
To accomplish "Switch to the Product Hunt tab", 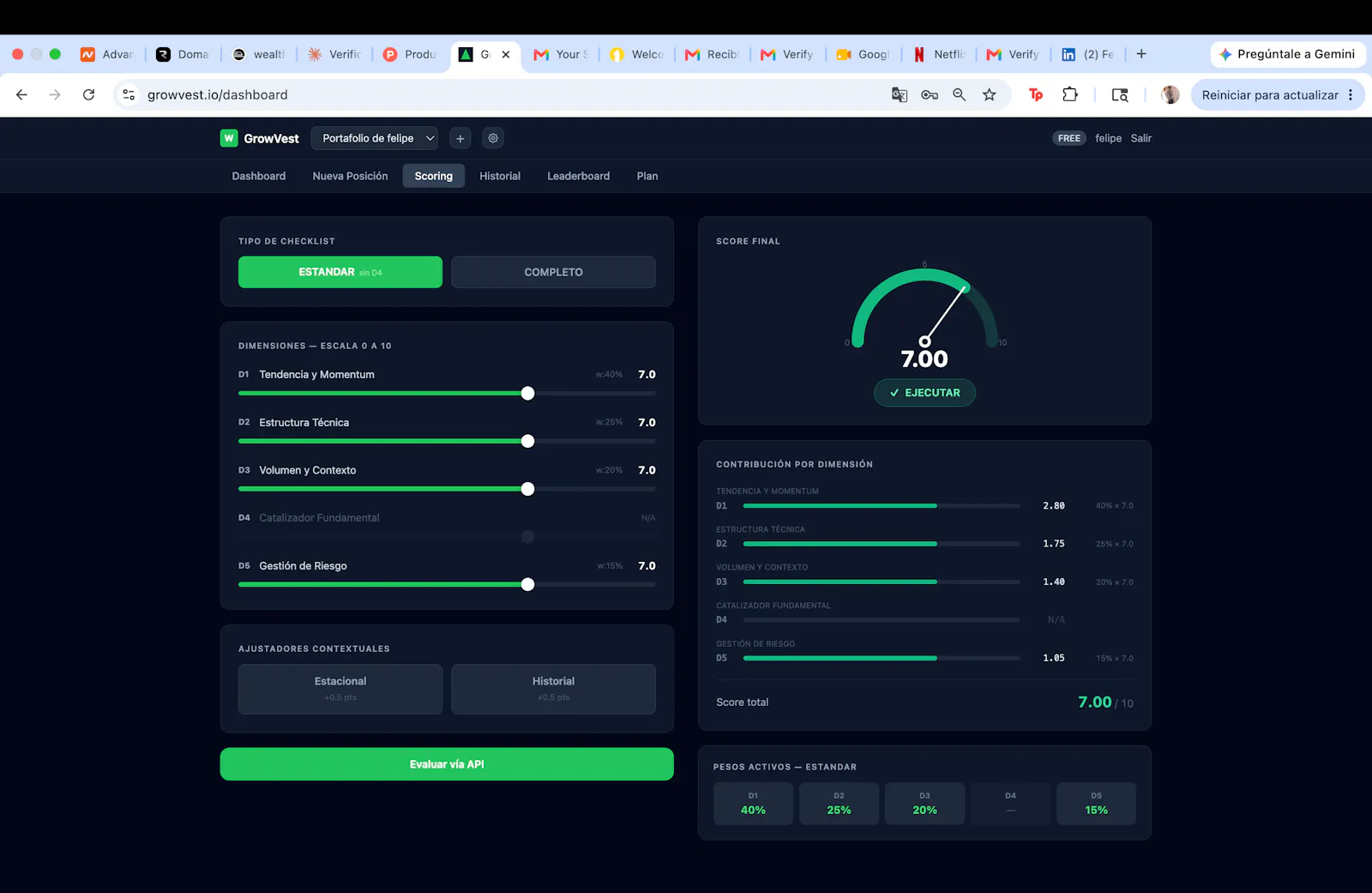I will click(x=411, y=54).
